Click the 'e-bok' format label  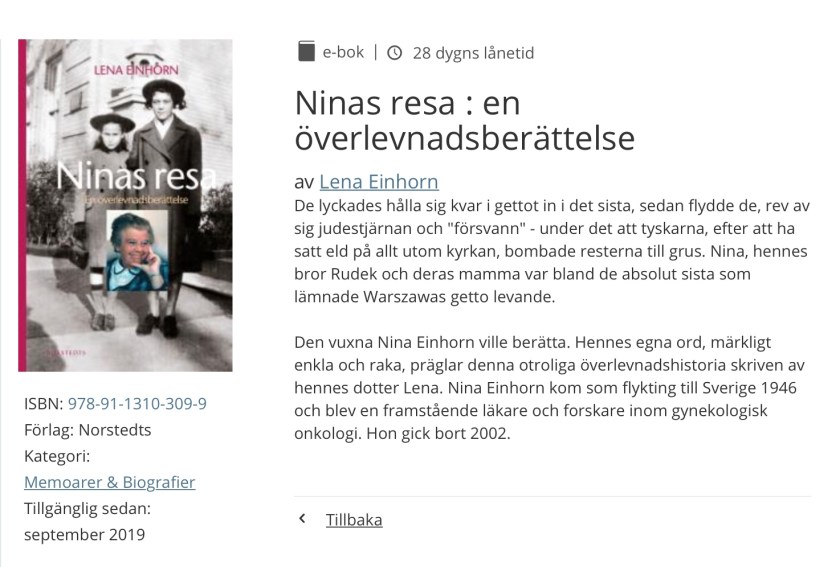[343, 52]
